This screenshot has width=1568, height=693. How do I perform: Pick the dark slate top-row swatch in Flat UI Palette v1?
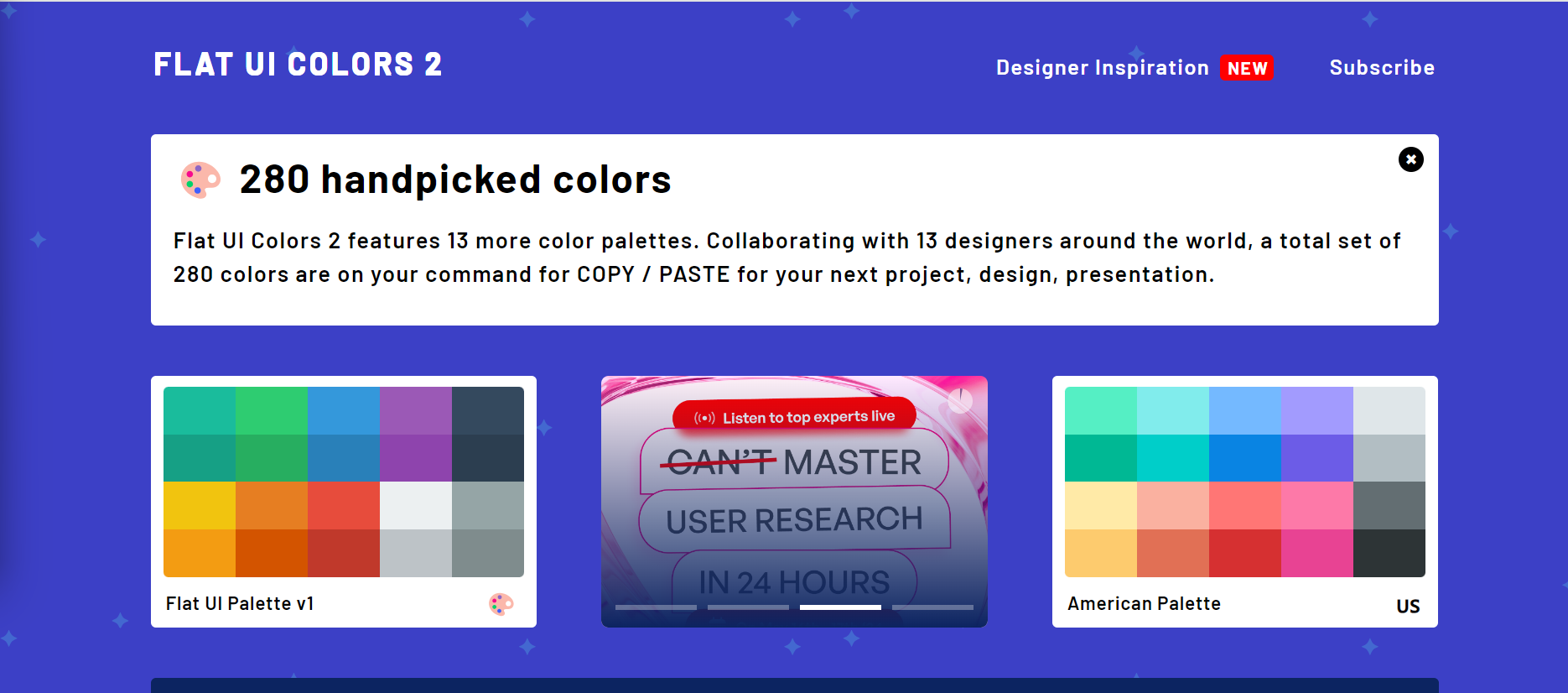(488, 410)
